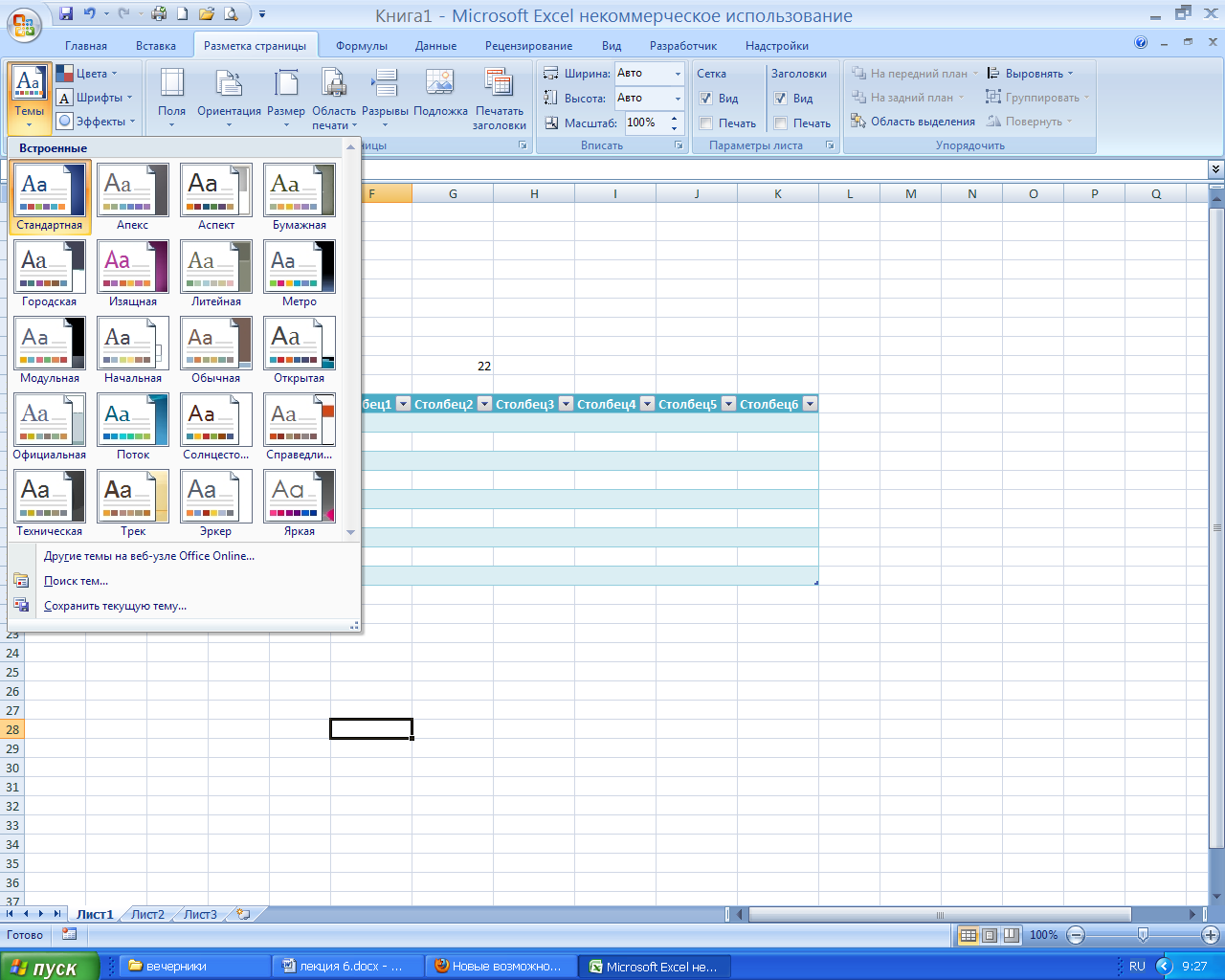Switch to the Главная ribbon tab
This screenshot has height=980, width=1225.
pyautogui.click(x=86, y=46)
